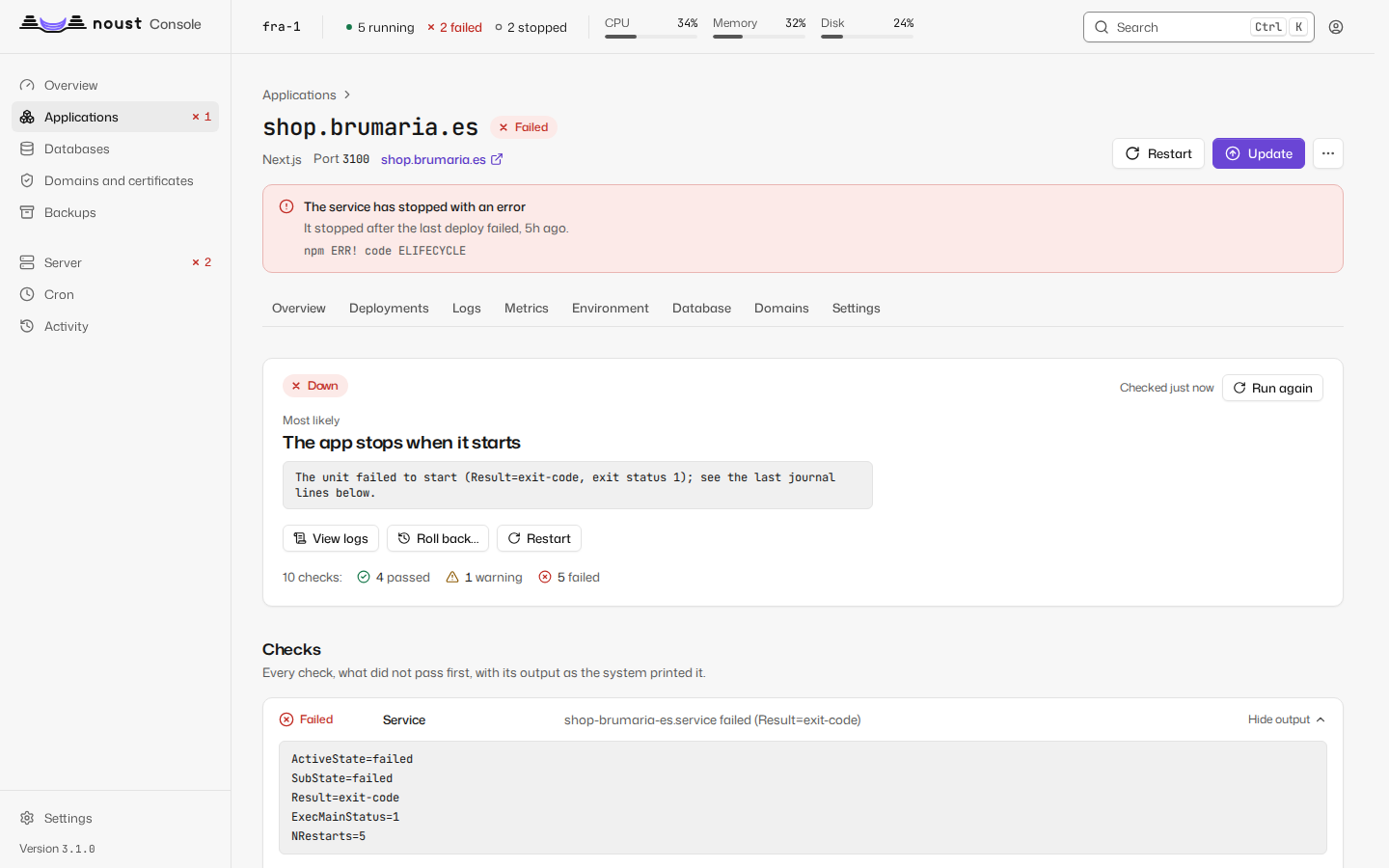Open the user account icon
The height and width of the screenshot is (868, 1389).
click(1336, 27)
